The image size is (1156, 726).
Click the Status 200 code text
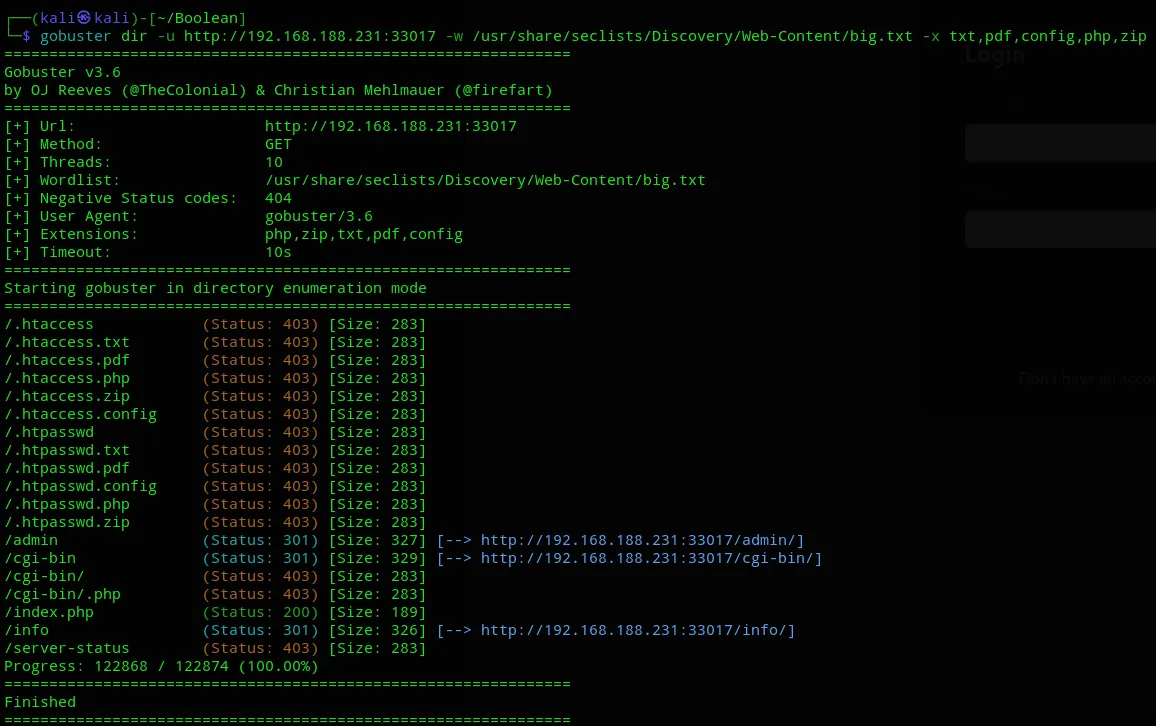click(x=261, y=612)
